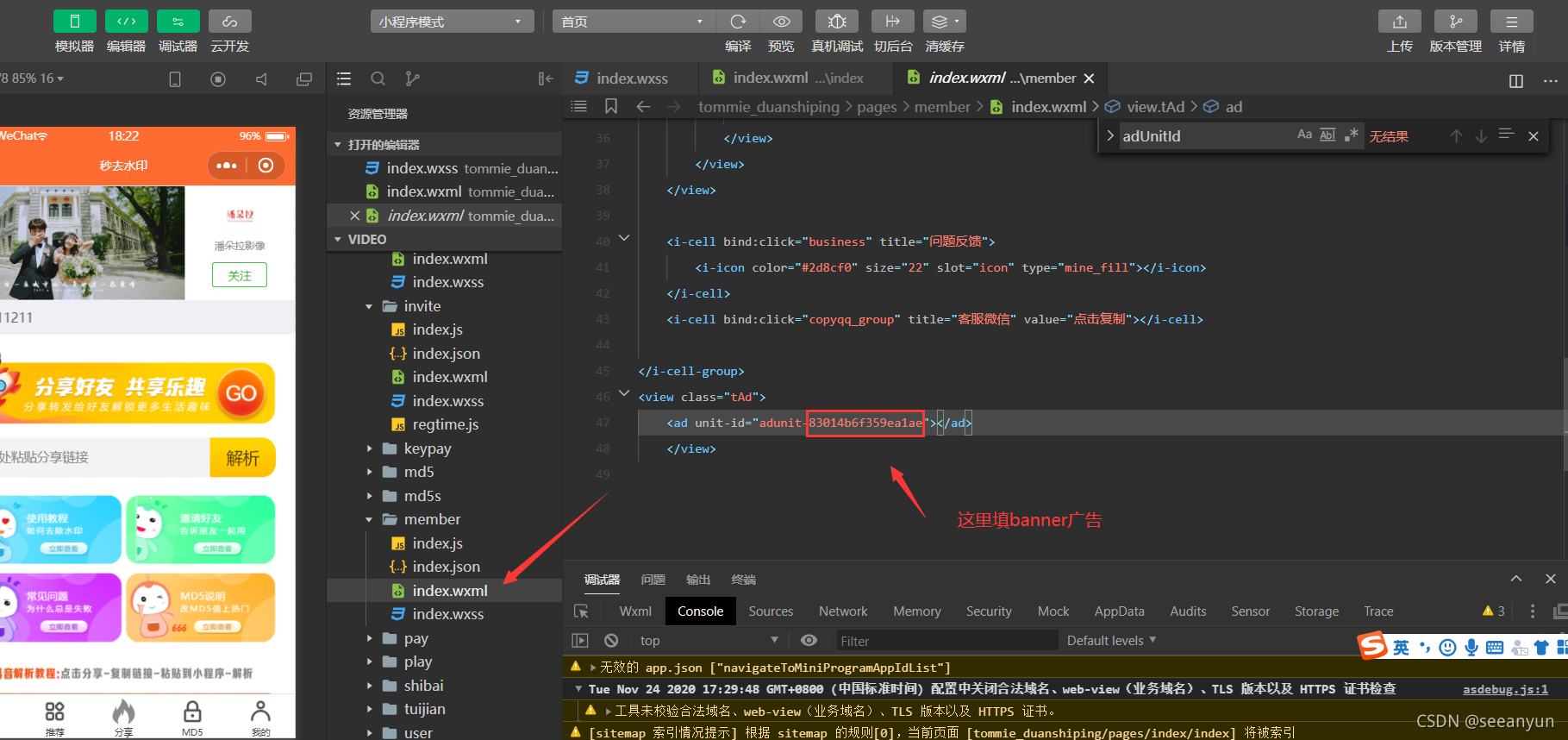Click the simulator record button icon
The width and height of the screenshot is (1568, 740).
click(x=218, y=79)
